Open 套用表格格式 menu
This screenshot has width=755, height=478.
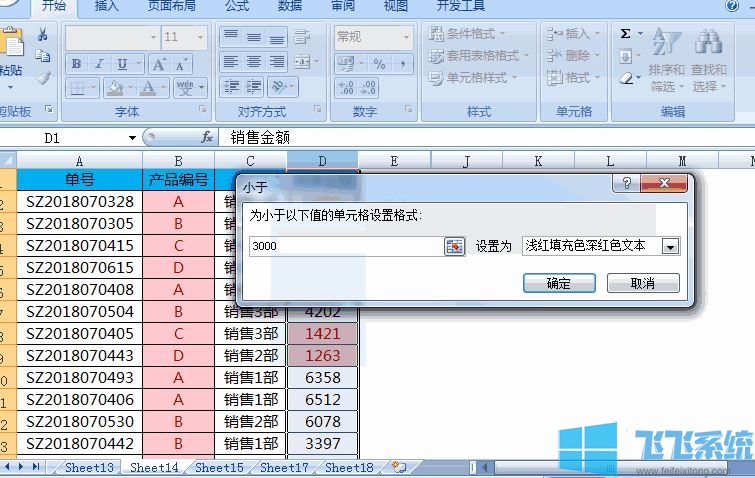(x=479, y=56)
